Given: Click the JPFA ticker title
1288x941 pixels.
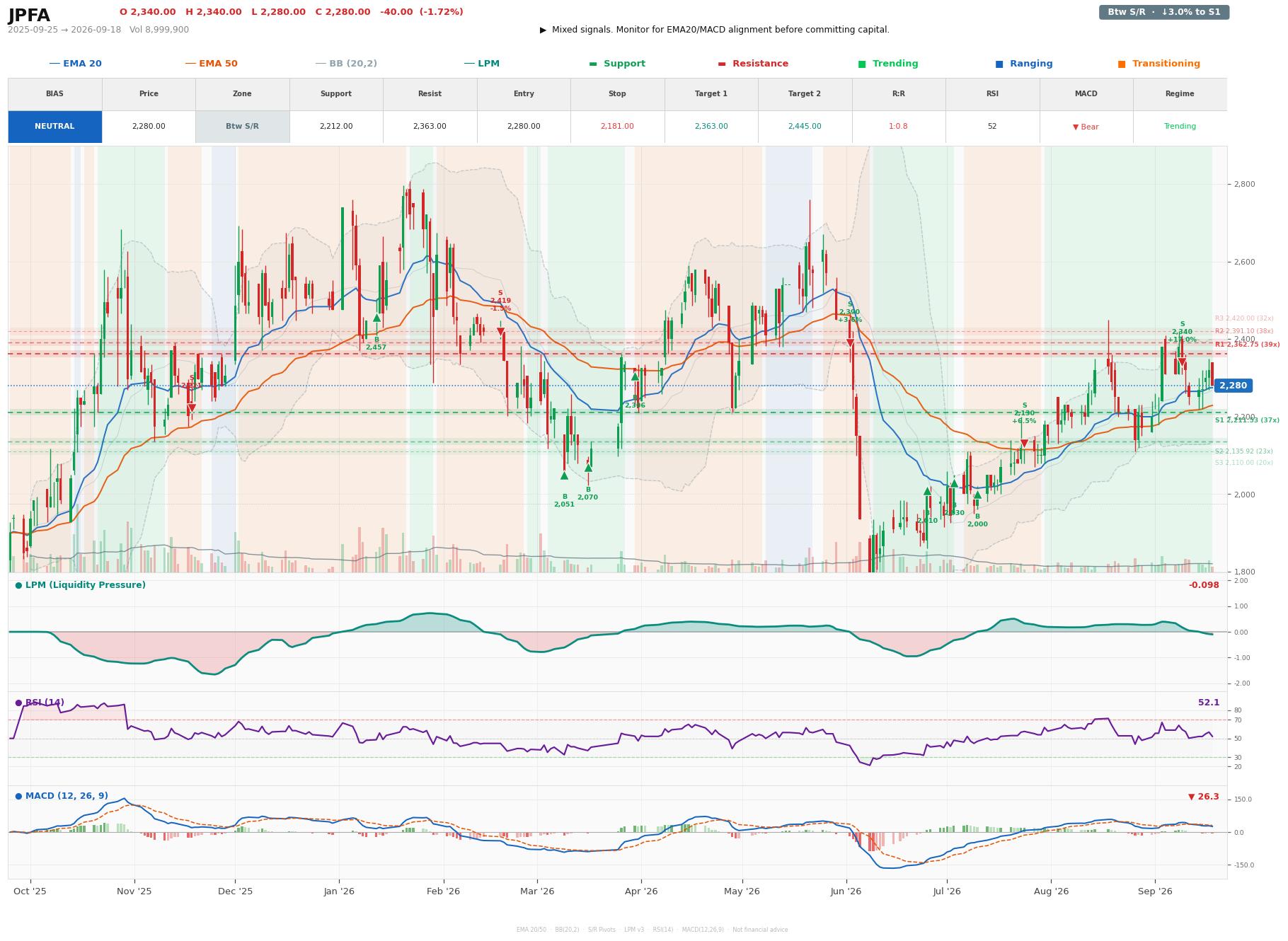Looking at the screenshot, I should 29,16.
